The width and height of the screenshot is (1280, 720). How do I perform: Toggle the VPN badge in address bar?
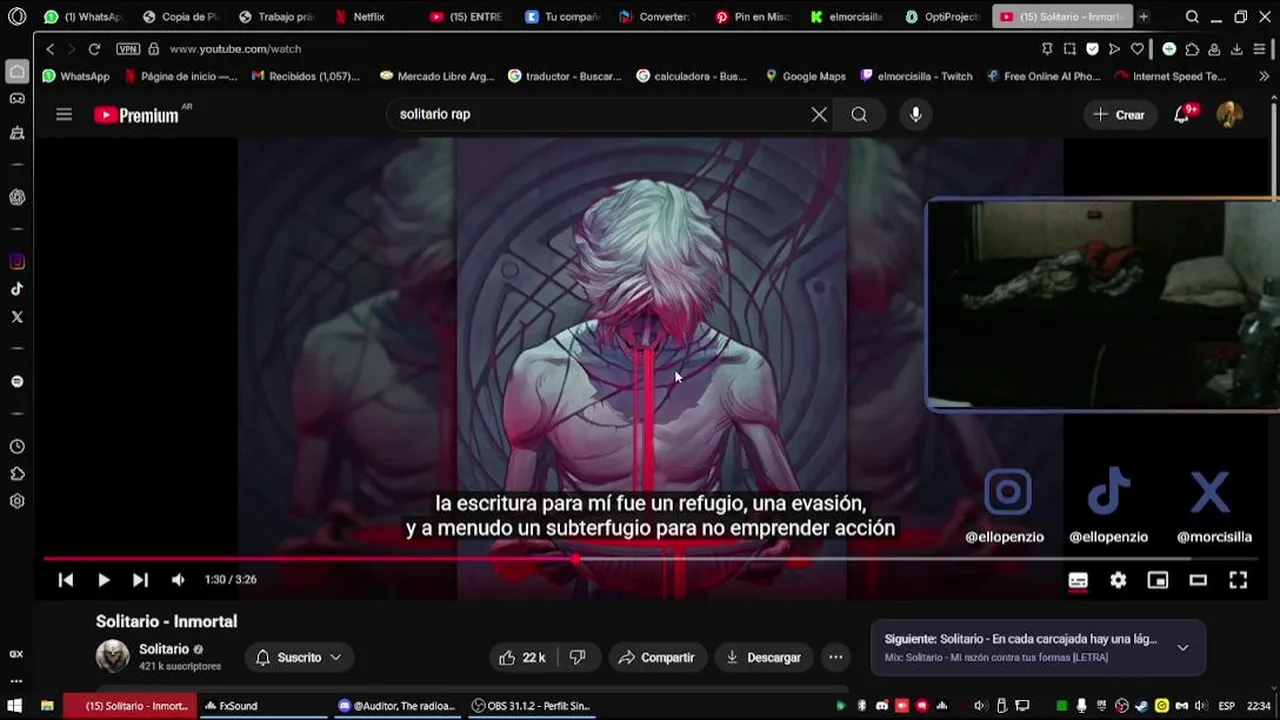pos(128,49)
